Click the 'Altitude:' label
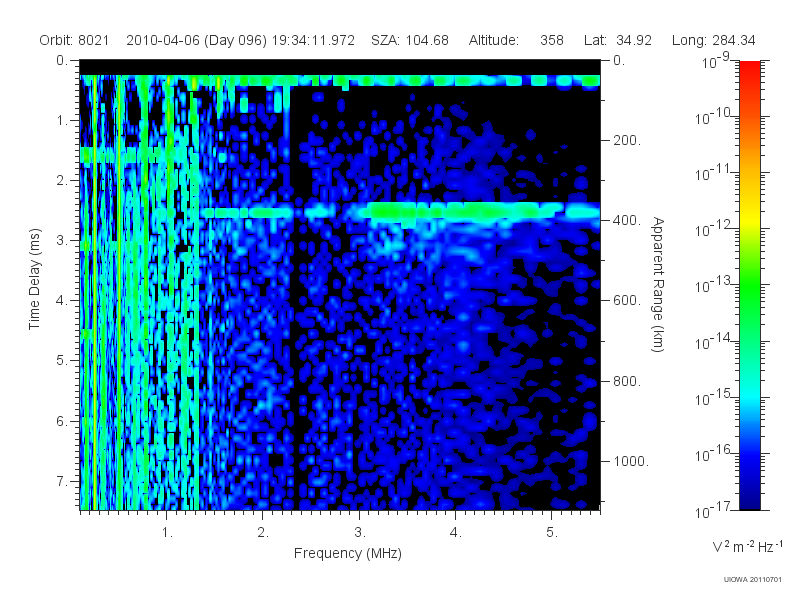 pos(493,40)
